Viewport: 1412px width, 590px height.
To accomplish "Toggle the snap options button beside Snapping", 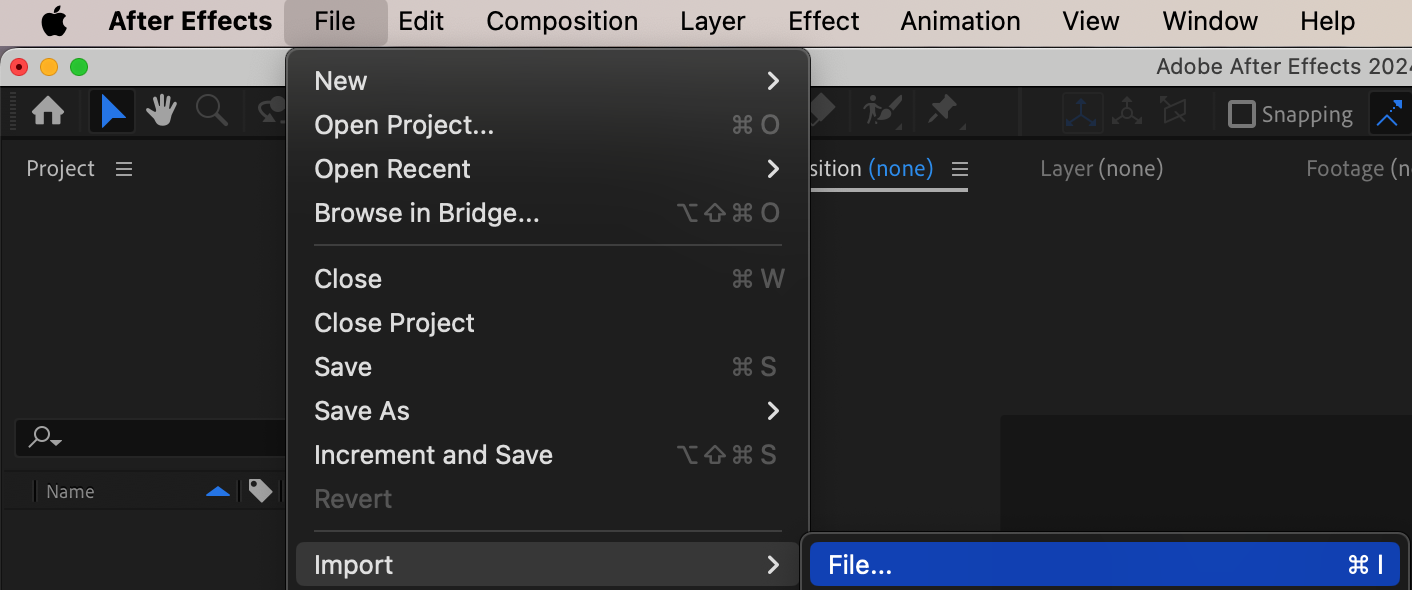I will point(1389,114).
